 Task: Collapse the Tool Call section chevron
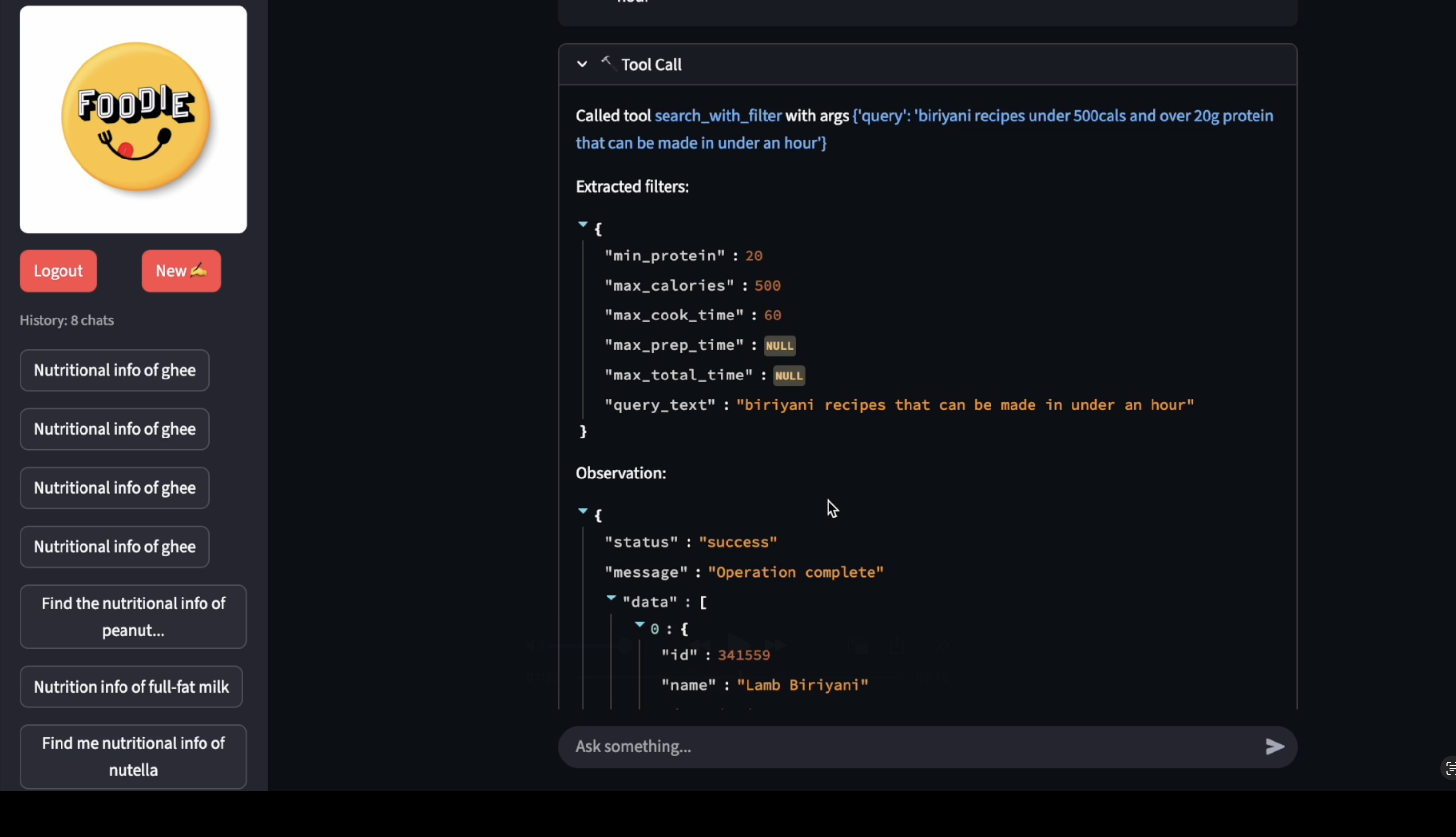[582, 64]
